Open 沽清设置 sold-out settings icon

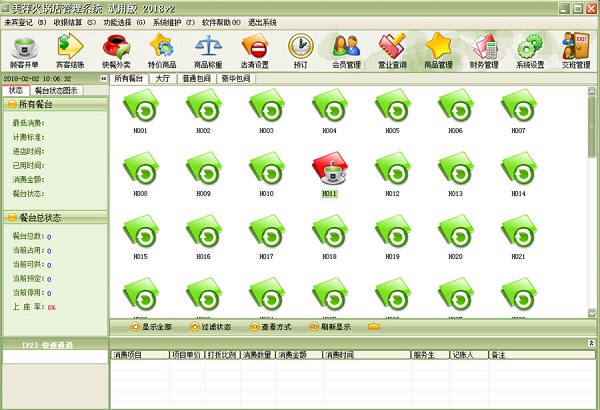[254, 51]
